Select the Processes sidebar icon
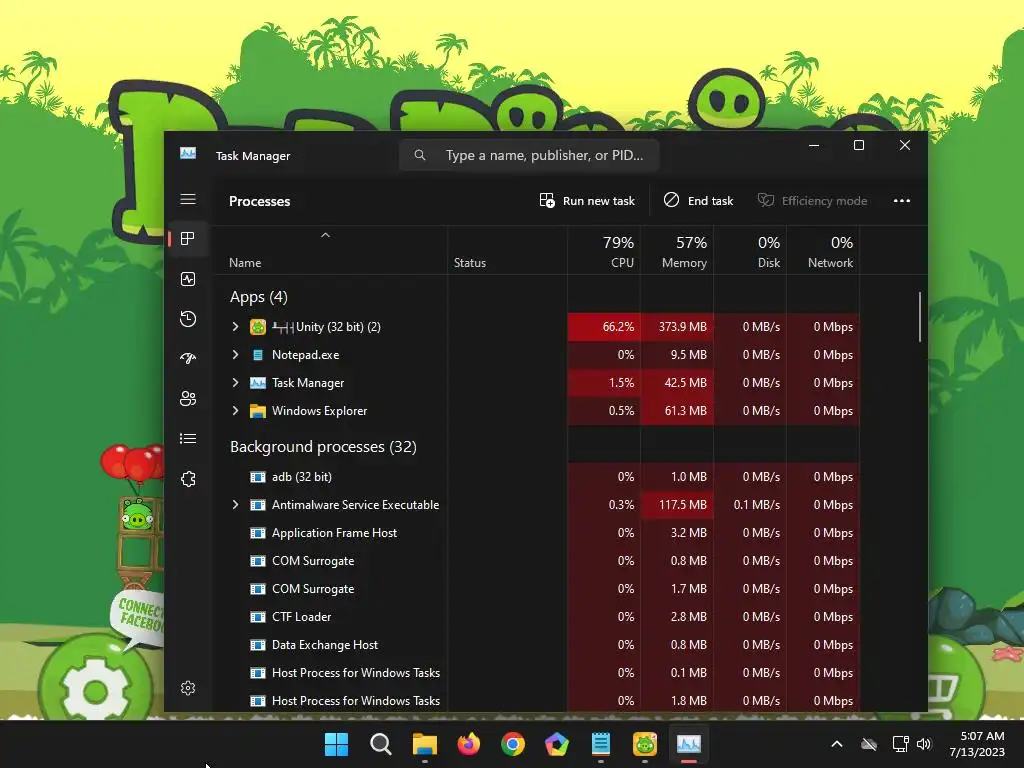 (x=188, y=239)
